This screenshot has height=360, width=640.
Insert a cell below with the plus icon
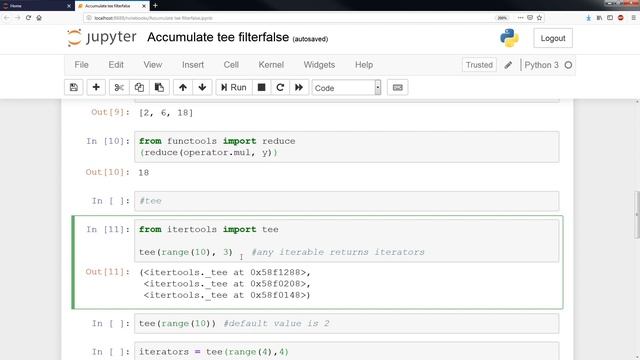pos(96,87)
